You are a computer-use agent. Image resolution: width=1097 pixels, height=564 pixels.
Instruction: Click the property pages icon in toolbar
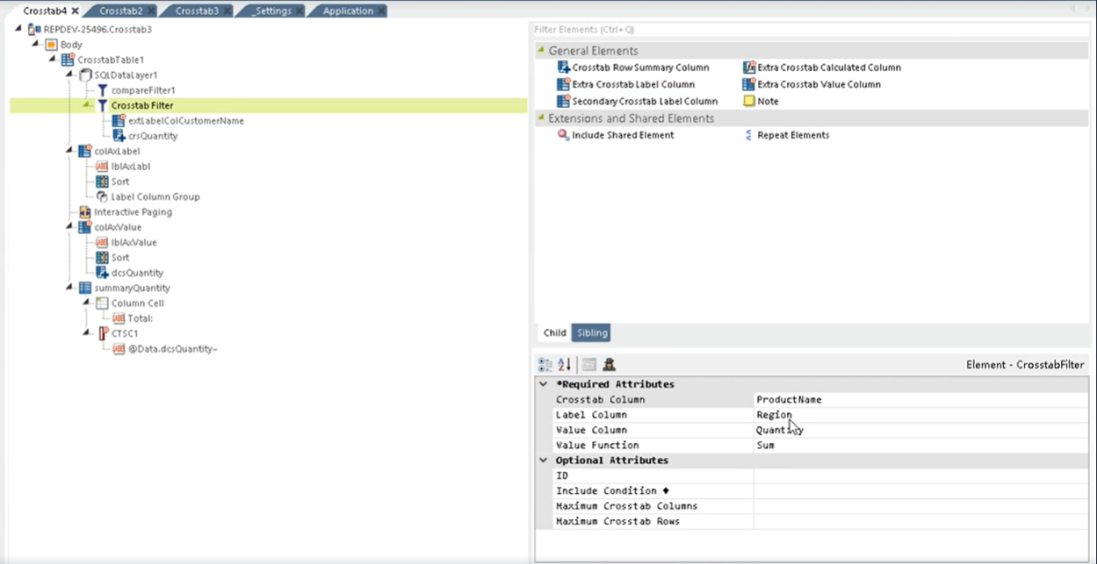coord(589,364)
